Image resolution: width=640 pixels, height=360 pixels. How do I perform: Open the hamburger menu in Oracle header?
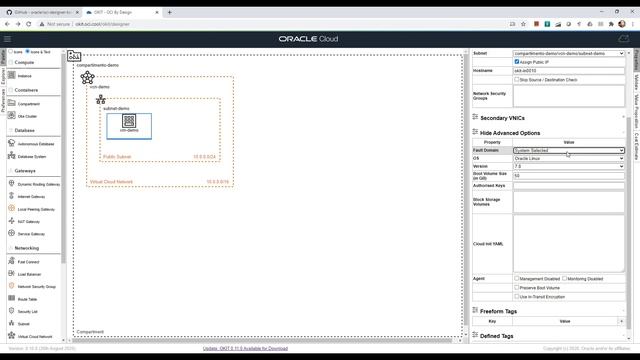coord(7,39)
